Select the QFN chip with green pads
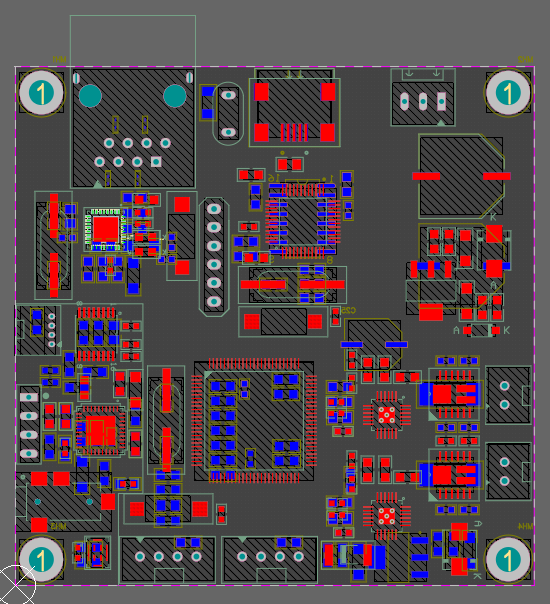Screen dimensions: 550x604 click(106, 230)
